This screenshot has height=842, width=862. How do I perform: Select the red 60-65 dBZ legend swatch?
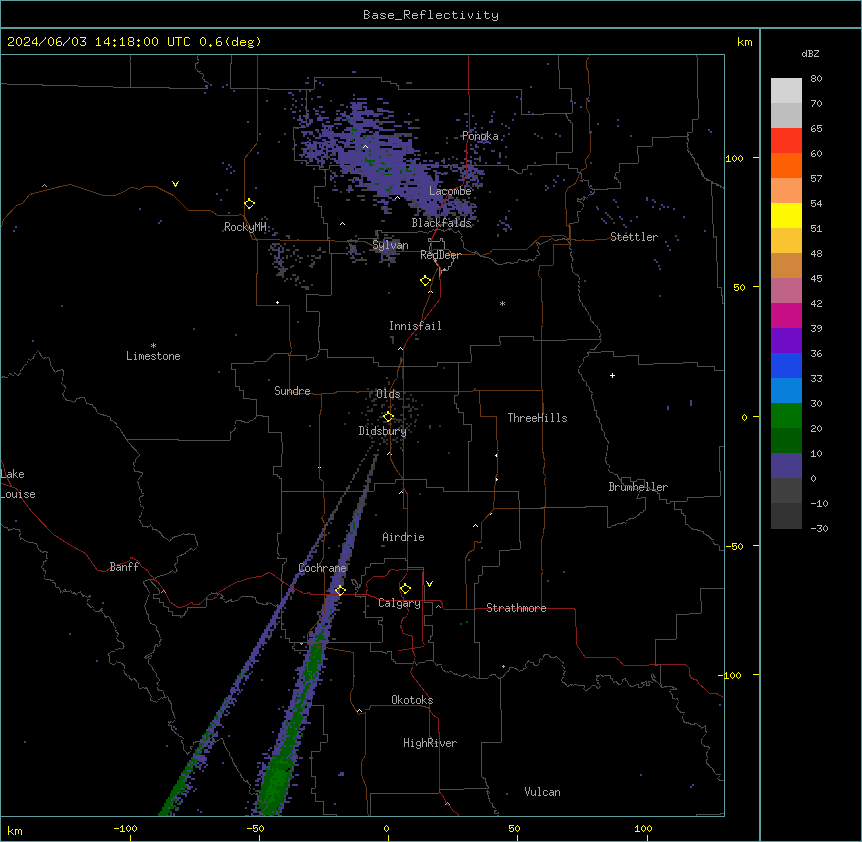(786, 141)
